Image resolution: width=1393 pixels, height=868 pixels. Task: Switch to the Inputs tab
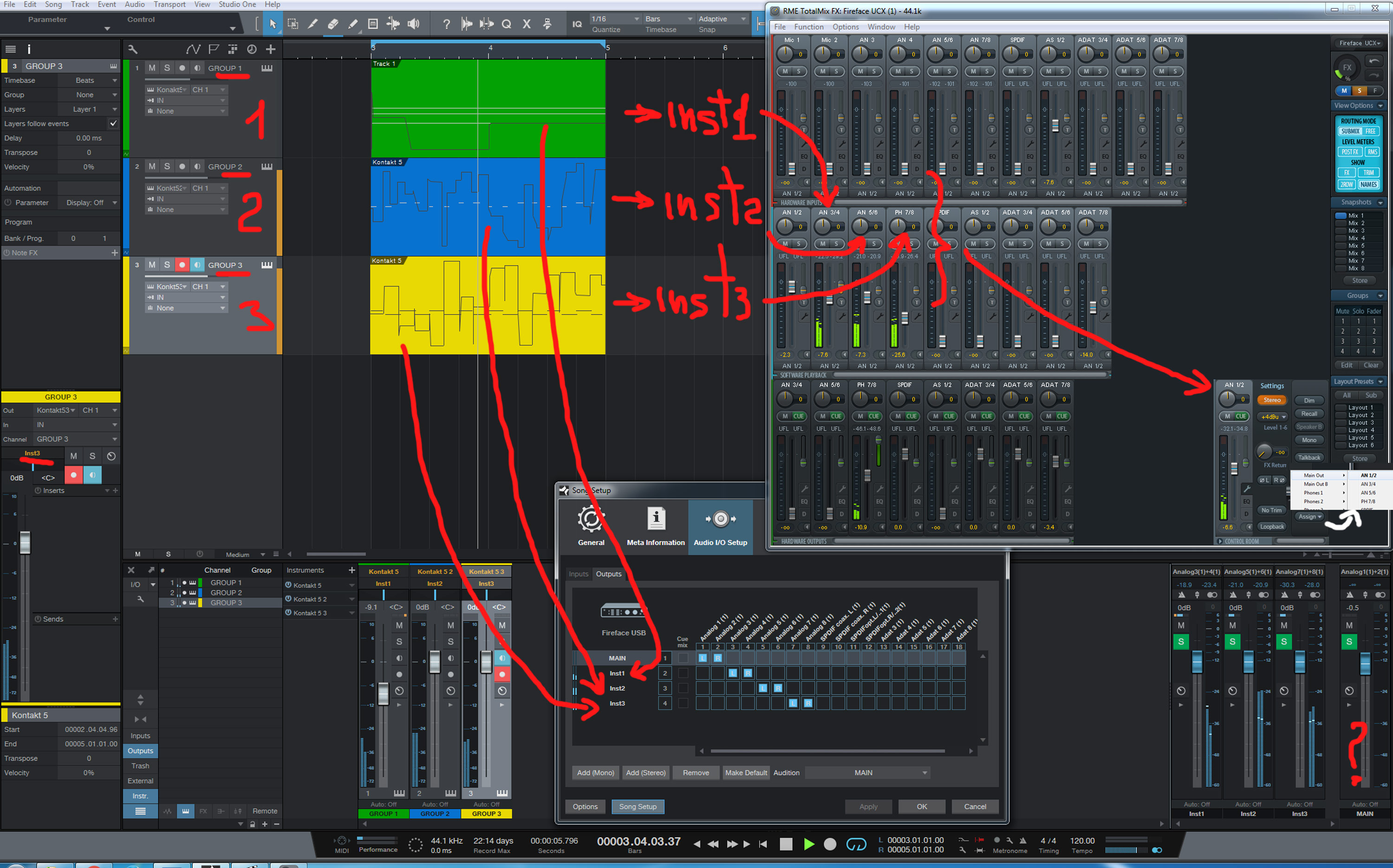[578, 574]
